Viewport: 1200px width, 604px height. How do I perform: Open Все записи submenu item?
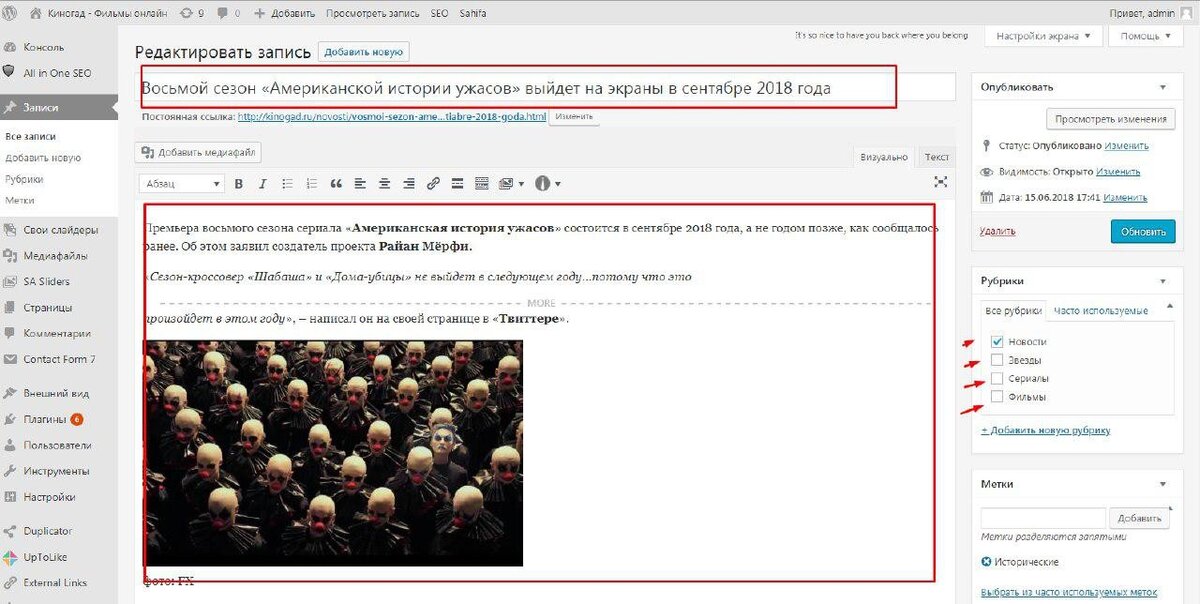30,136
